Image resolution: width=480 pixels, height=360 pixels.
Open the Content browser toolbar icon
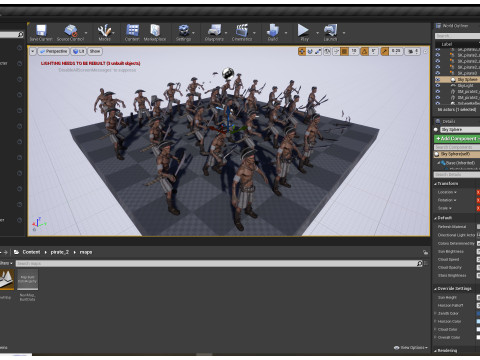coord(132,33)
